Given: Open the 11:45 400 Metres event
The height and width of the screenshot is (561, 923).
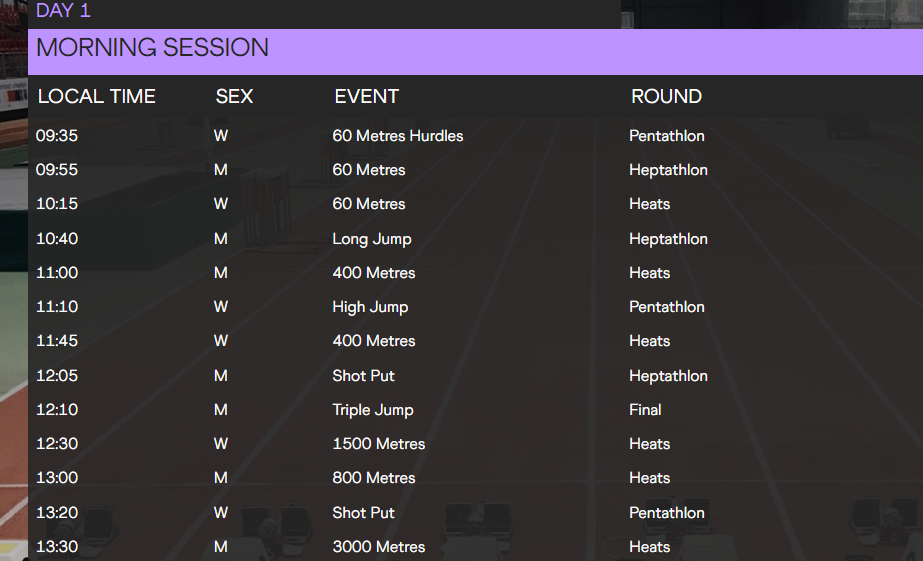Looking at the screenshot, I should click(374, 341).
